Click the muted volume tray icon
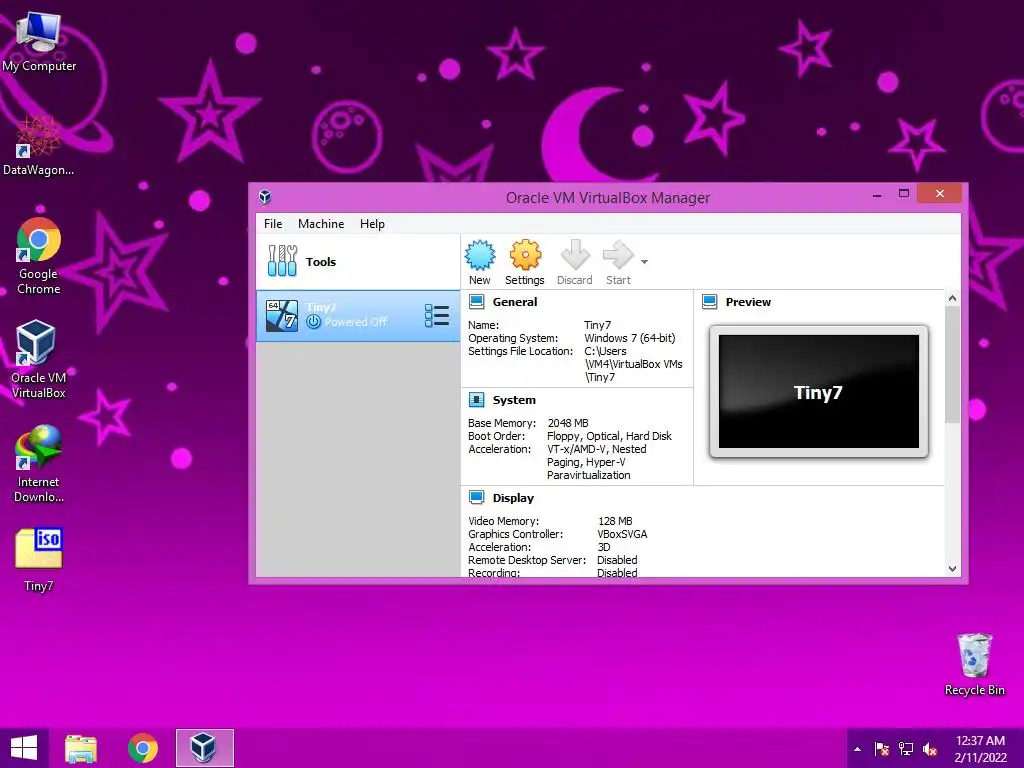This screenshot has width=1024, height=768. (x=930, y=749)
